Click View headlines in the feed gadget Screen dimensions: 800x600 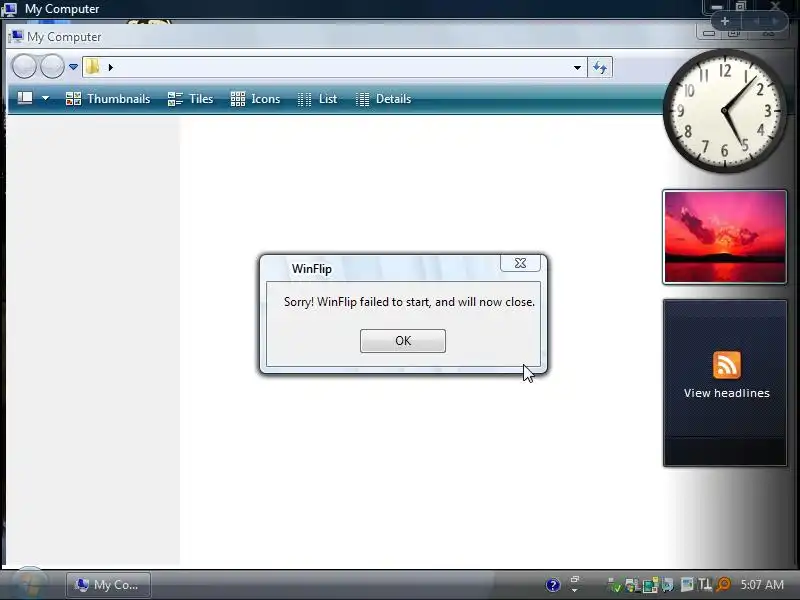click(x=727, y=393)
